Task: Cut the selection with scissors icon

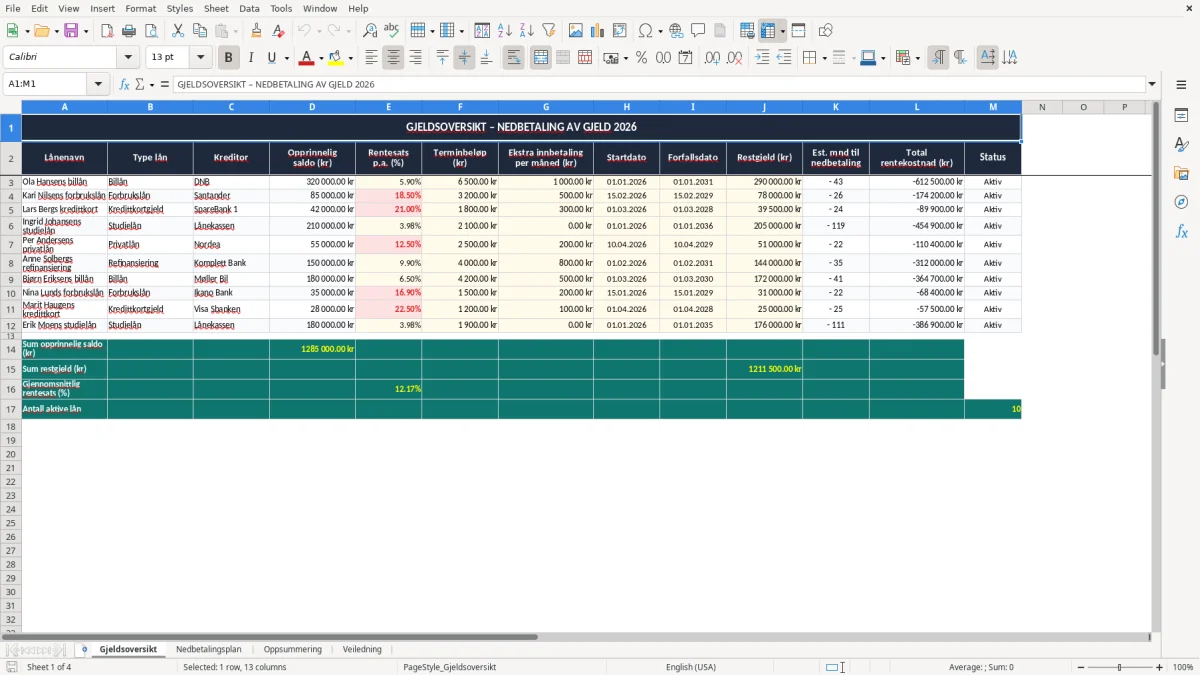Action: (x=178, y=31)
